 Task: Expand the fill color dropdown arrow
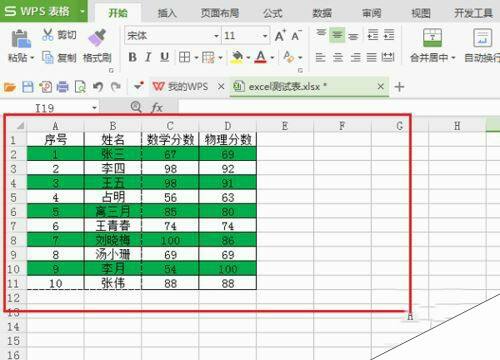[248, 58]
